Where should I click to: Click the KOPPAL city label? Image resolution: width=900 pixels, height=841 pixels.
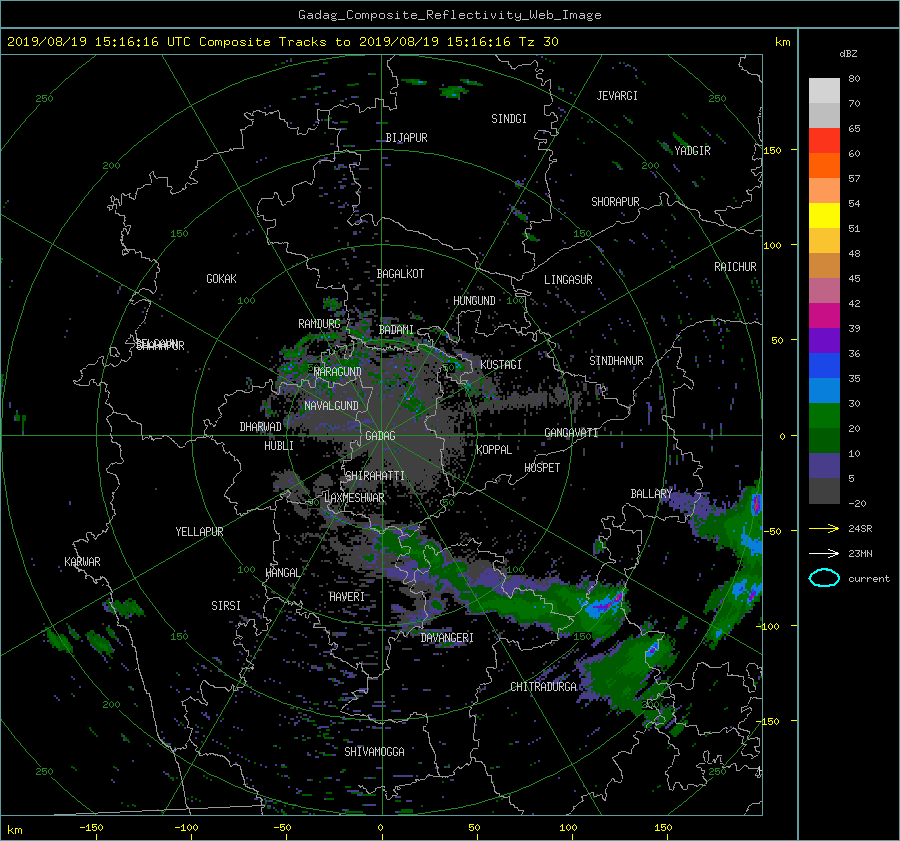point(494,450)
